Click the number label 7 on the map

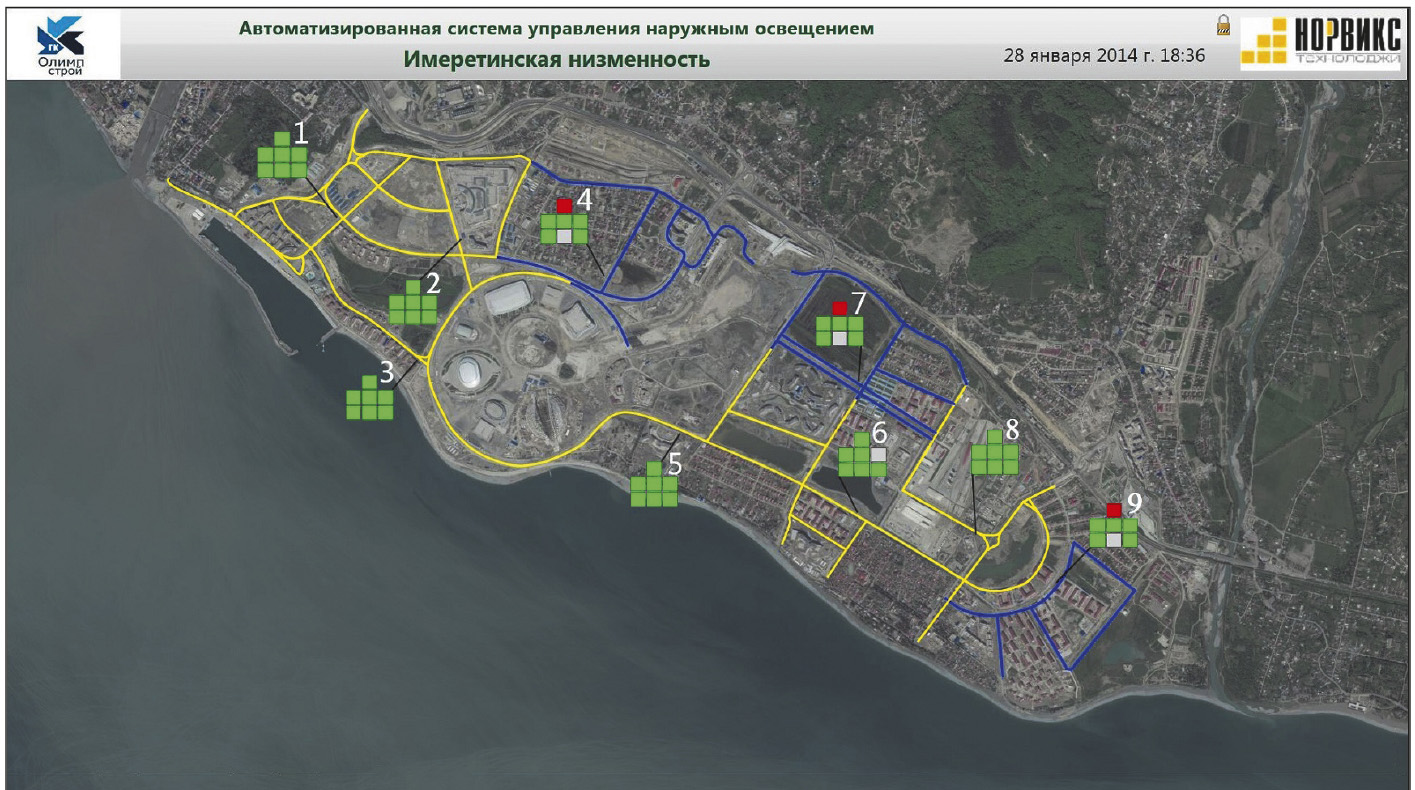point(858,303)
